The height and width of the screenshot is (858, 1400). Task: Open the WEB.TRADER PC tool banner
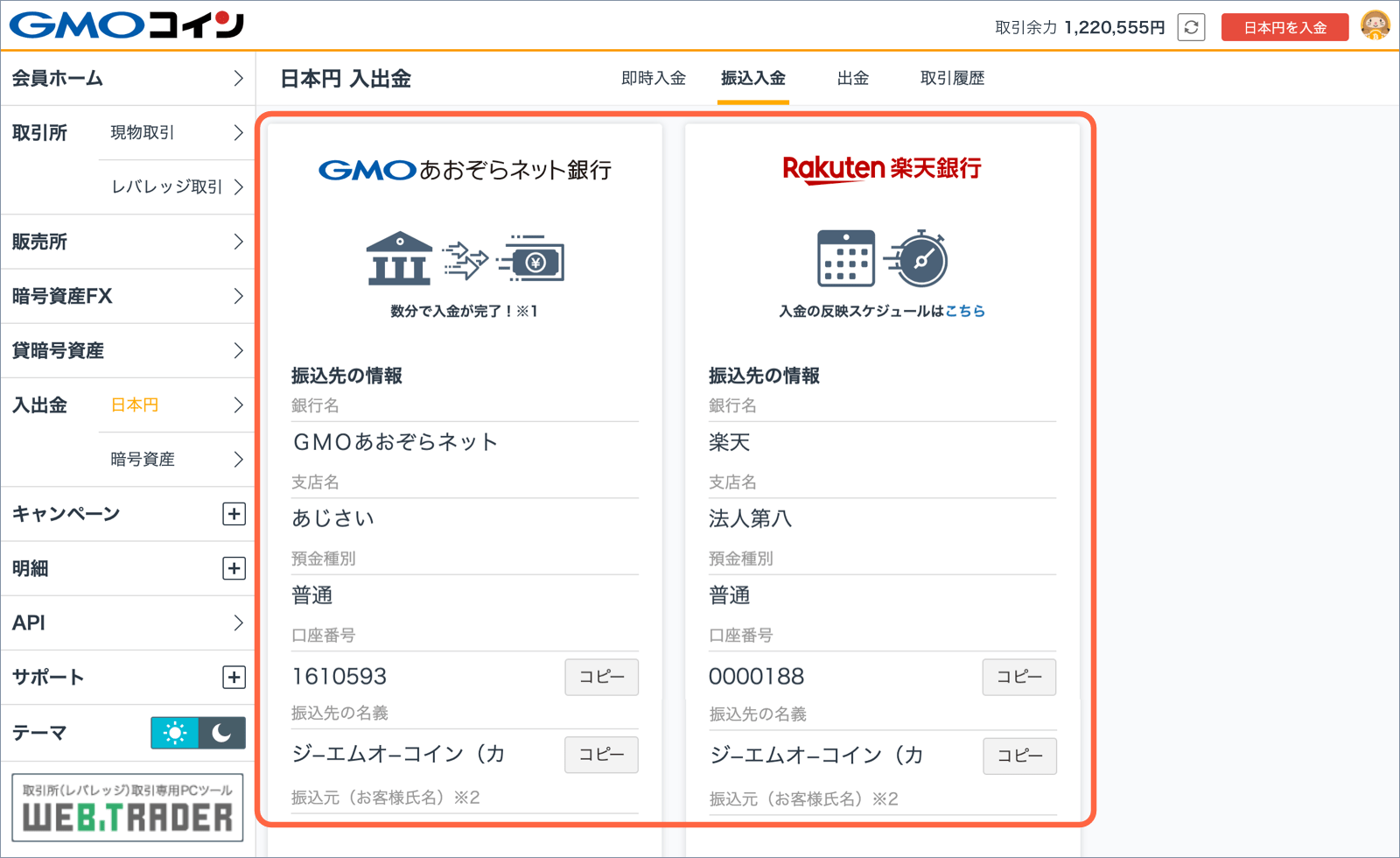[128, 807]
